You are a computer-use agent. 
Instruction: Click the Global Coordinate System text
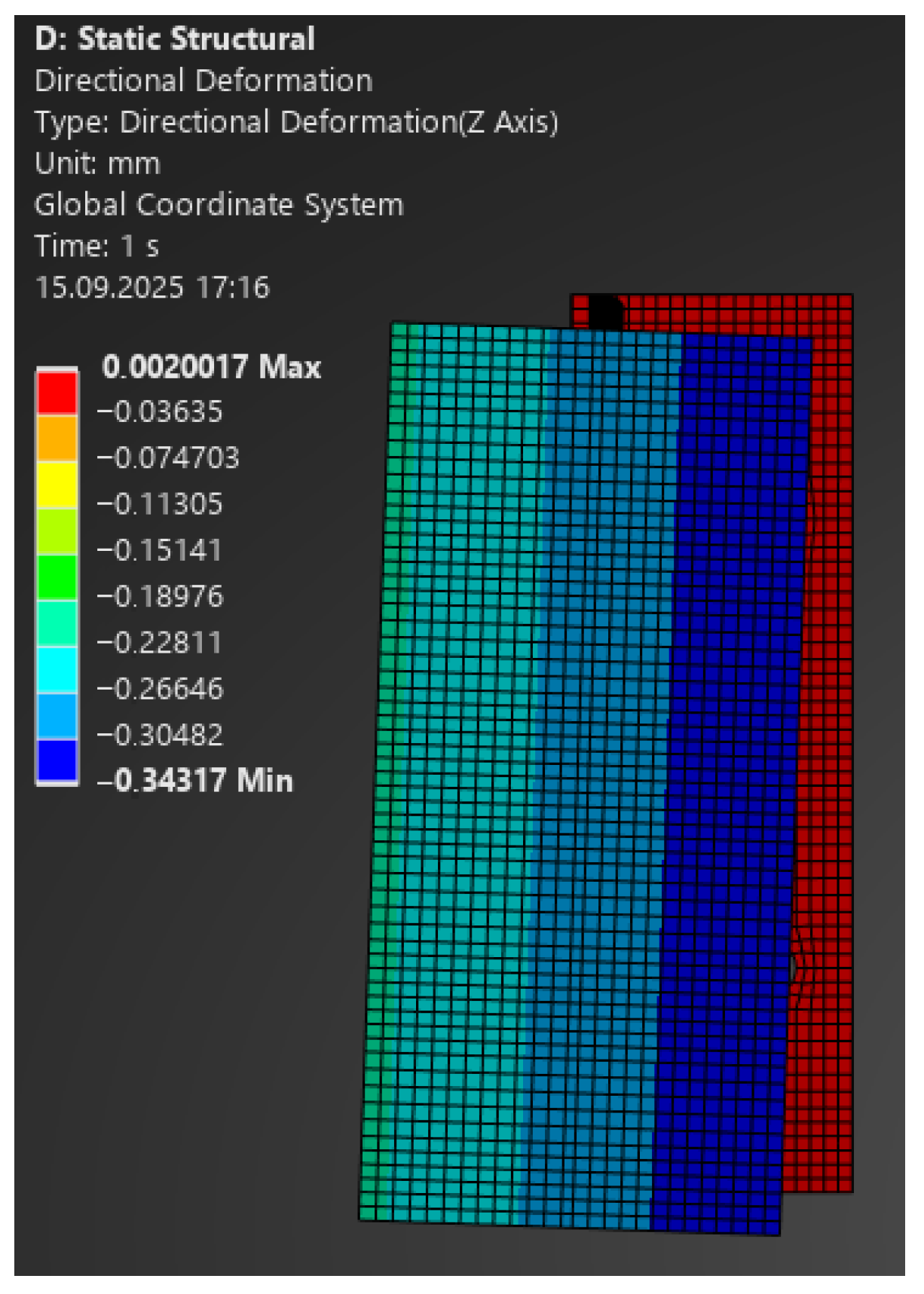click(x=219, y=205)
